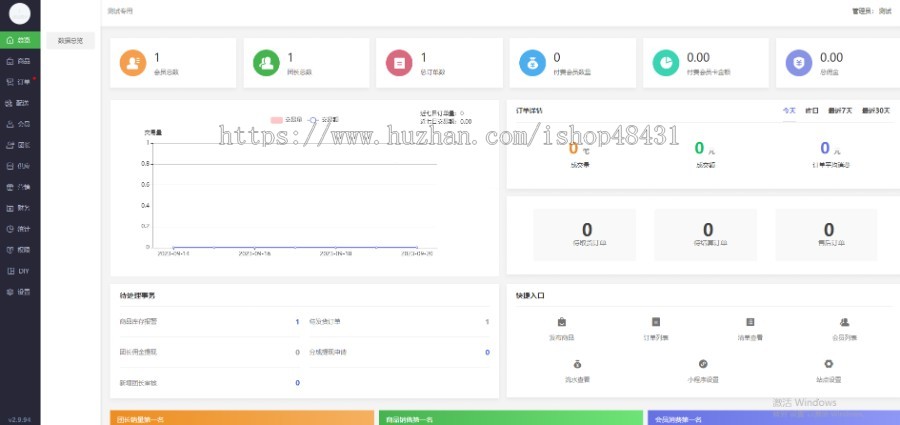The image size is (900, 425).
Task: Click the purple 会员消费第一名 ranking header
Action: pos(774,418)
